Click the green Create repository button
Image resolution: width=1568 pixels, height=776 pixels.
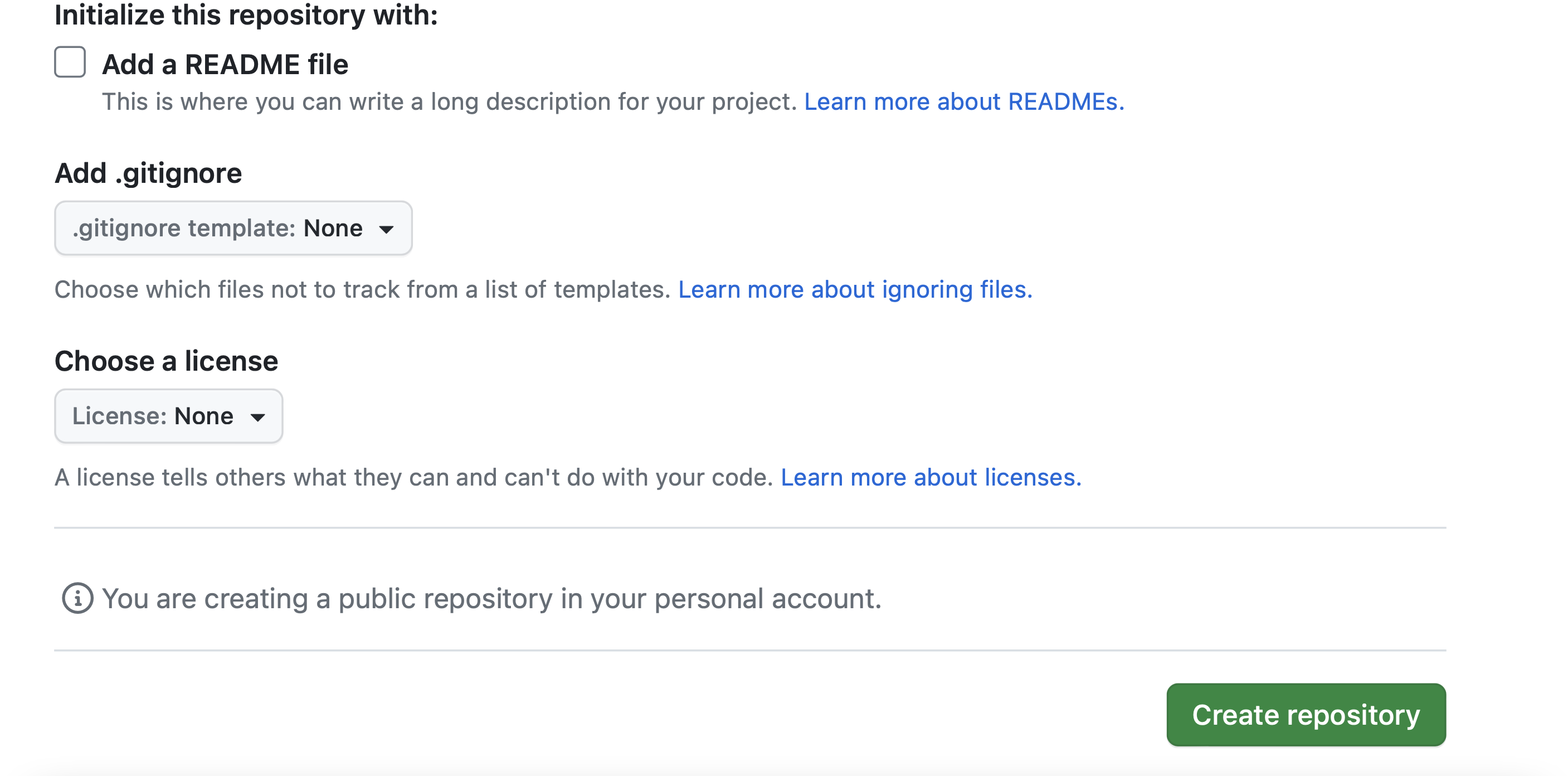1306,715
